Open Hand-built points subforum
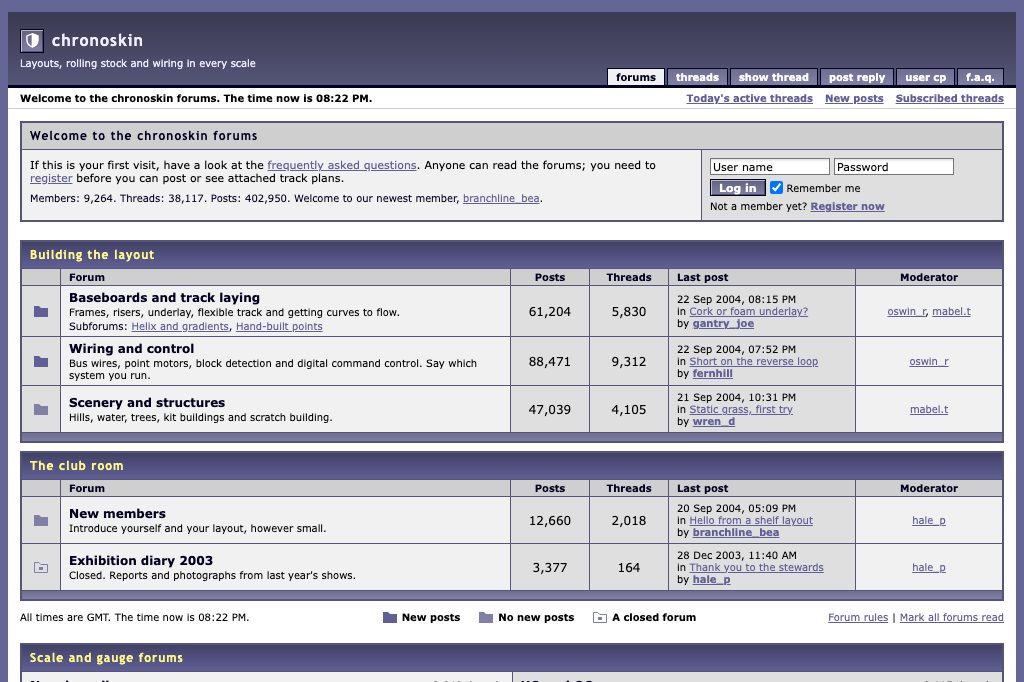The height and width of the screenshot is (682, 1024). (279, 327)
